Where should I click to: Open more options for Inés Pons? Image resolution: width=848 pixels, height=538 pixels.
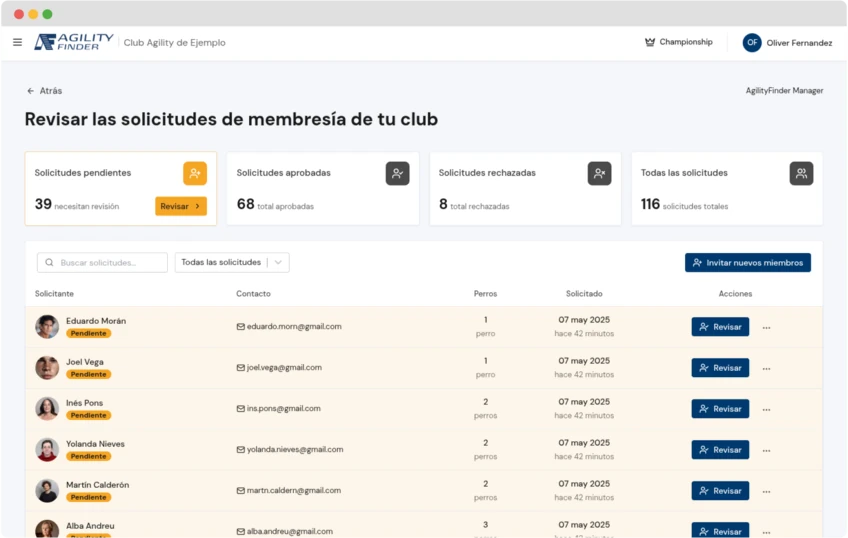[767, 409]
